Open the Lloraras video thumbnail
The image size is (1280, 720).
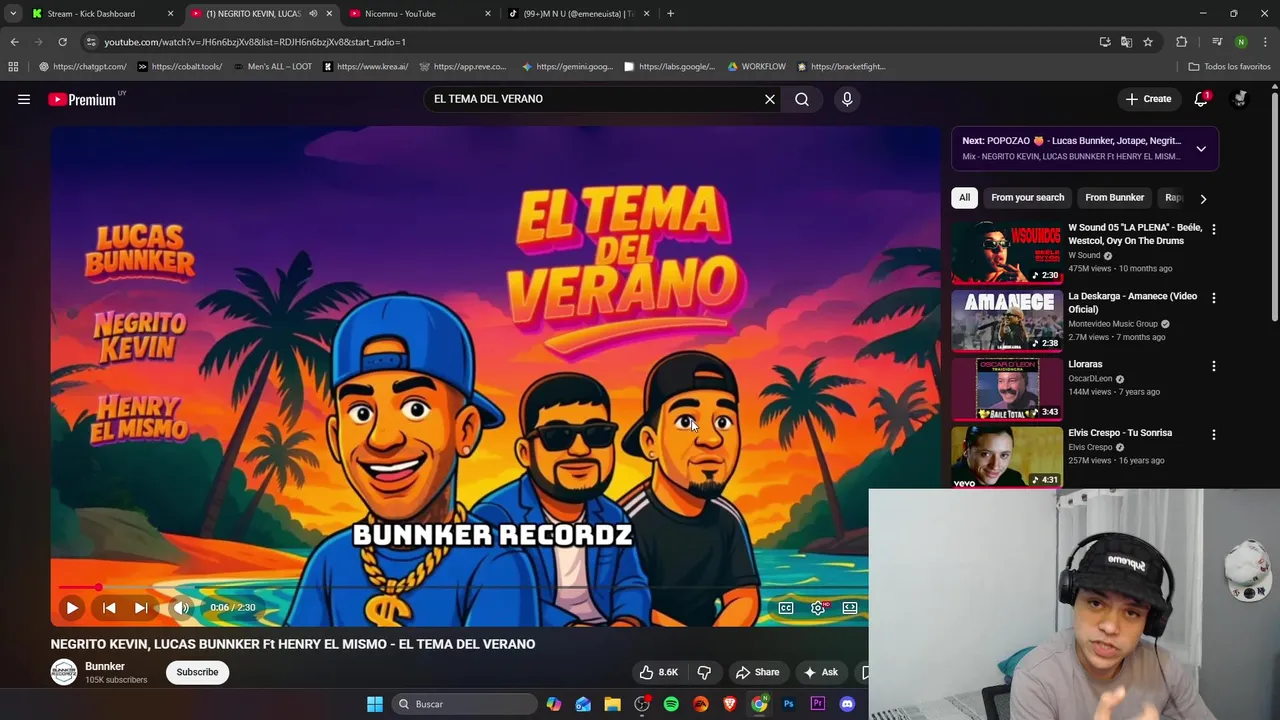point(1007,389)
